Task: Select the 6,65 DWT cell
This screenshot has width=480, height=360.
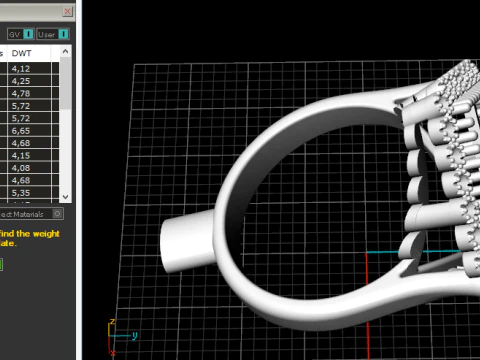Action: [29, 131]
